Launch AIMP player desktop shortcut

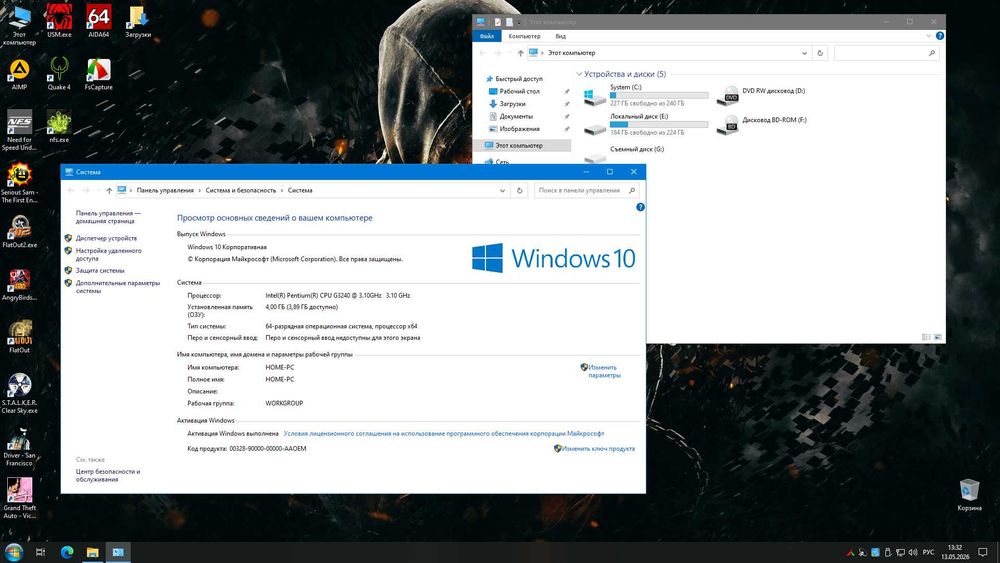point(19,74)
